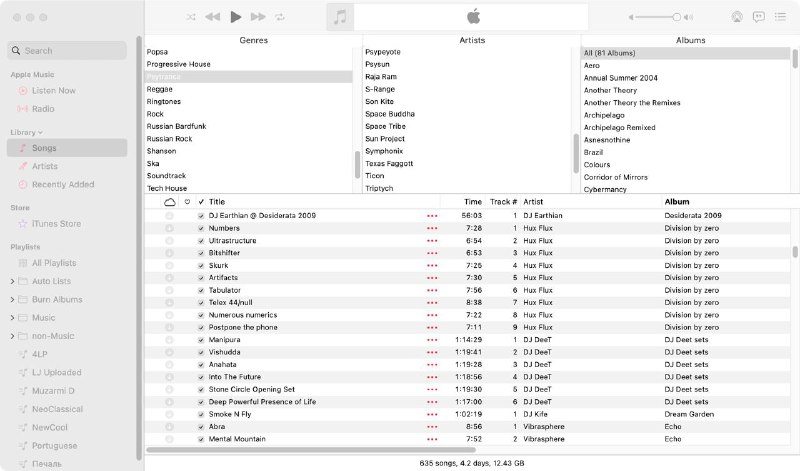Image resolution: width=800 pixels, height=471 pixels.
Task: Expand the Music playlist folder
Action: (12, 318)
